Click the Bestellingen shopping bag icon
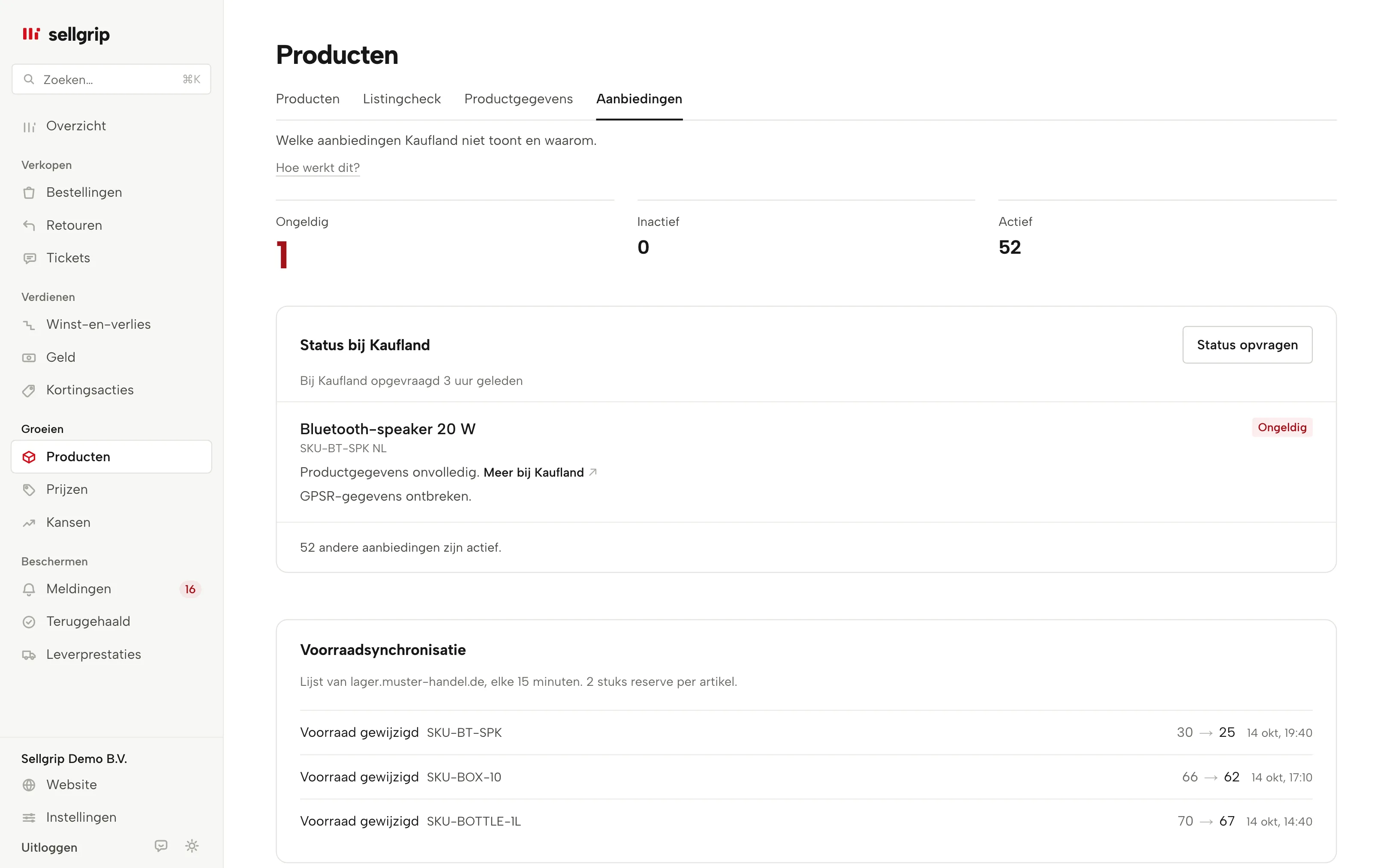Image resolution: width=1389 pixels, height=868 pixels. 29,193
